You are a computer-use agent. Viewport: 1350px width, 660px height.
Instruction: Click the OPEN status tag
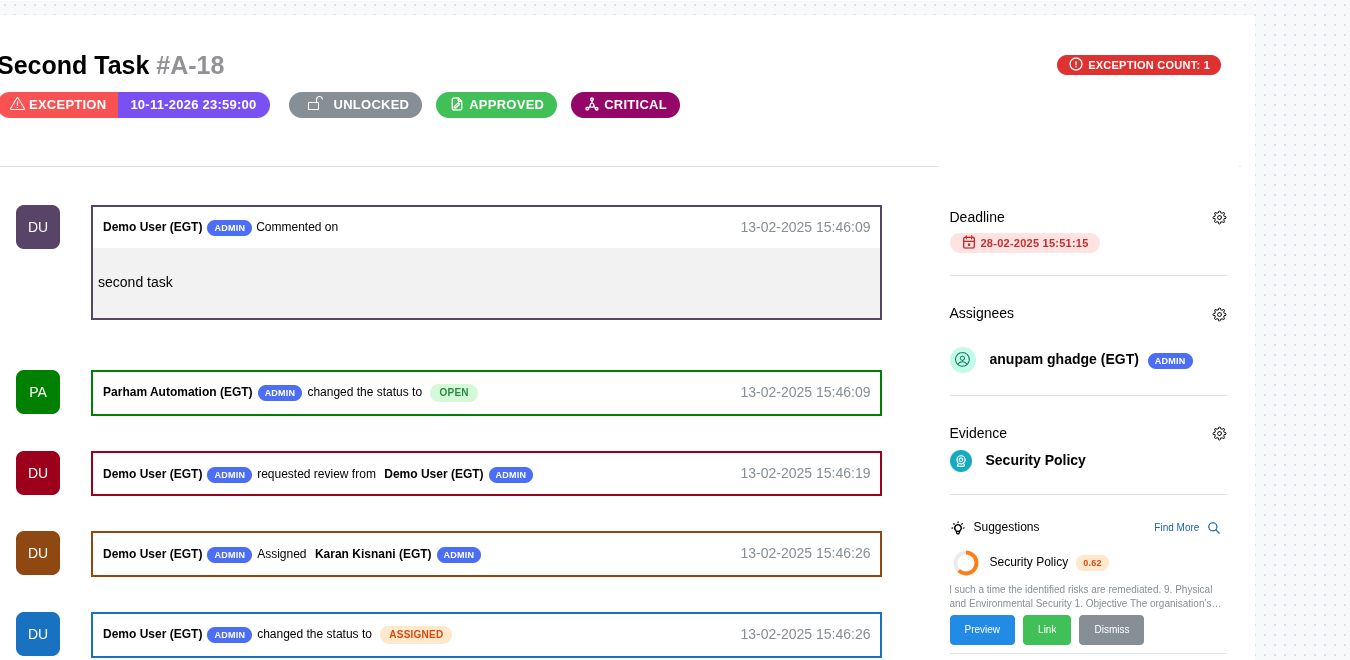pos(454,393)
